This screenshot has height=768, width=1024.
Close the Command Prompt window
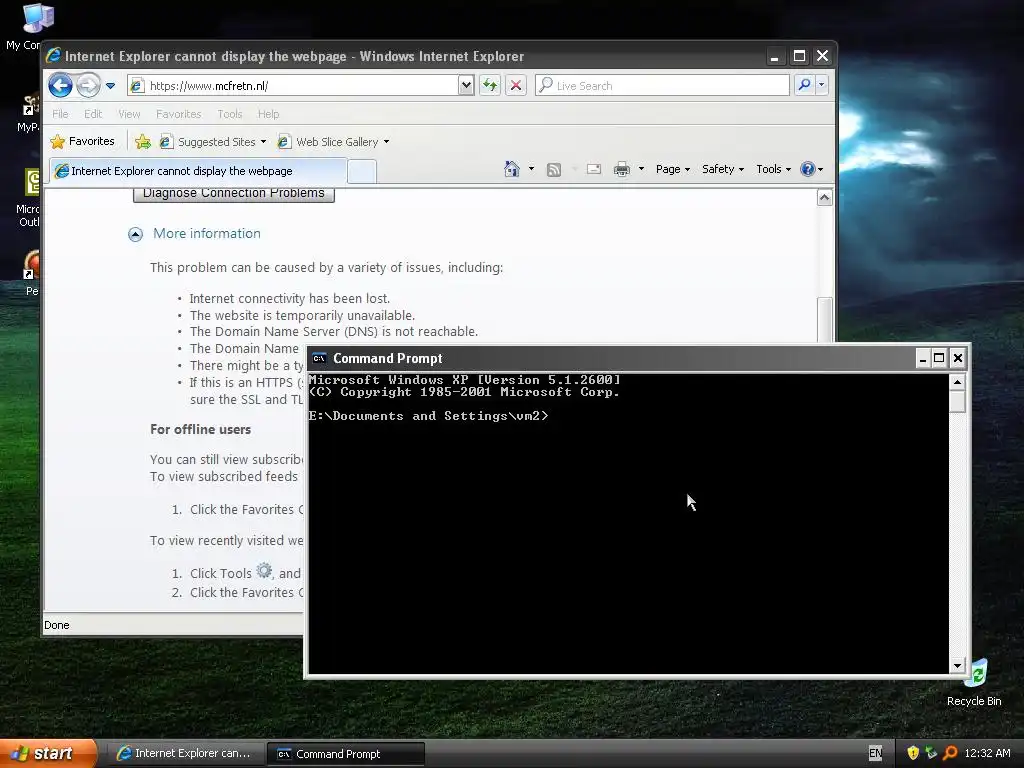click(x=957, y=358)
